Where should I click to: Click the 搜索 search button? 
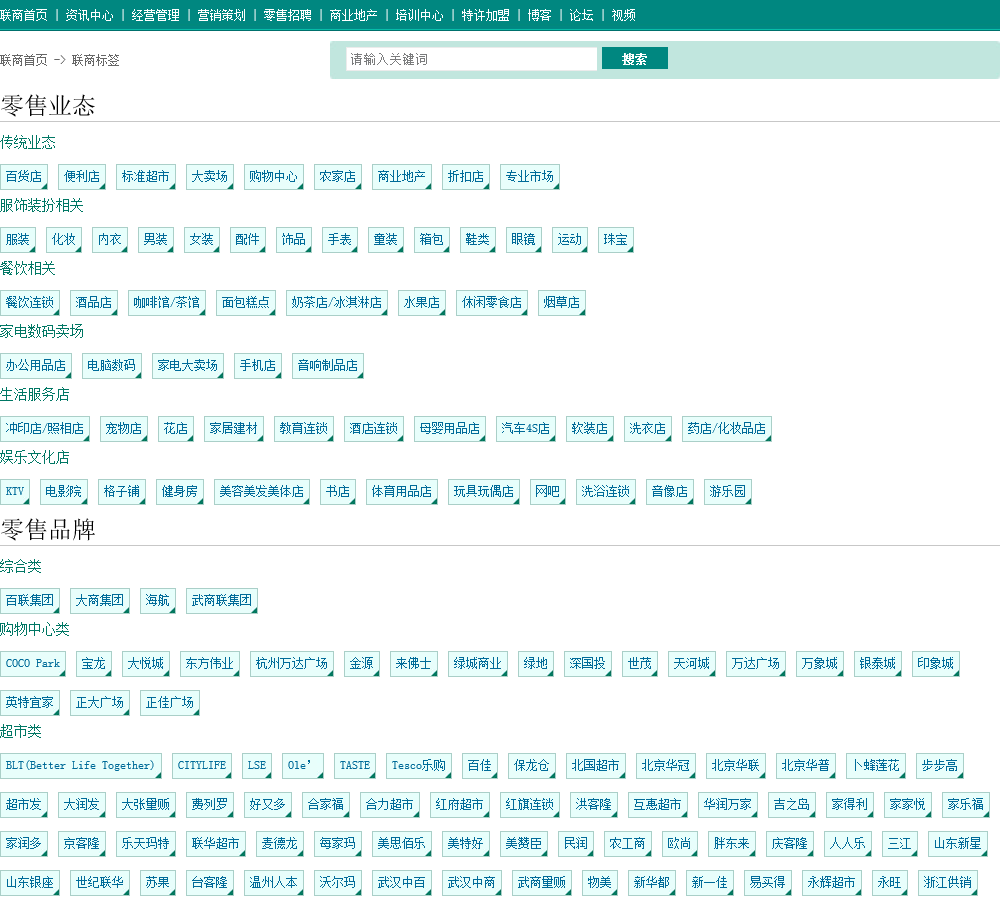[x=635, y=59]
